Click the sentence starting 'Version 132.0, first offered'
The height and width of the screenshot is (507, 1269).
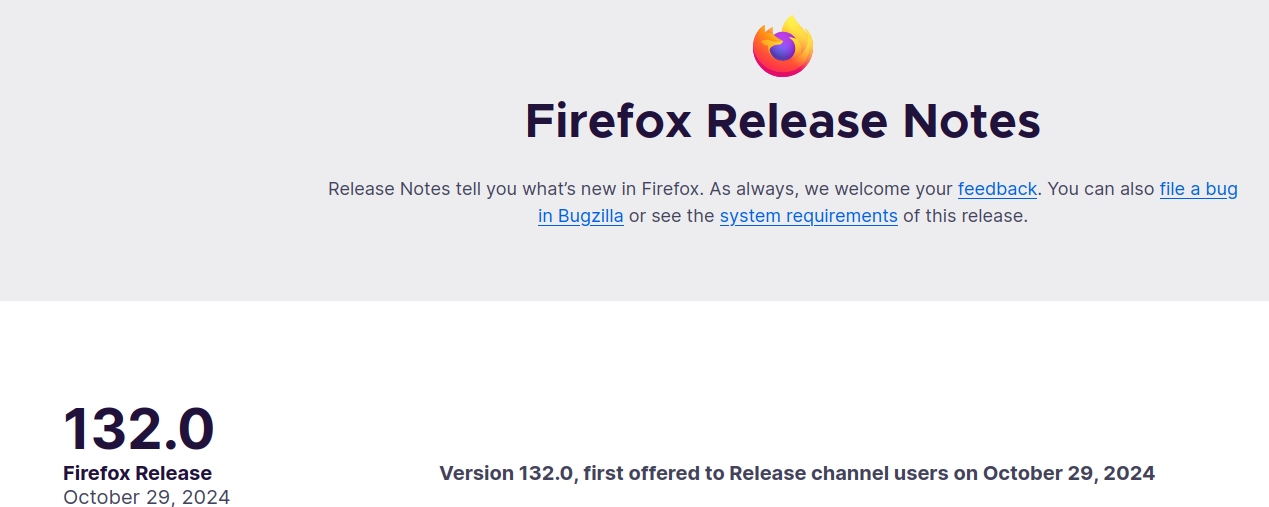click(797, 473)
